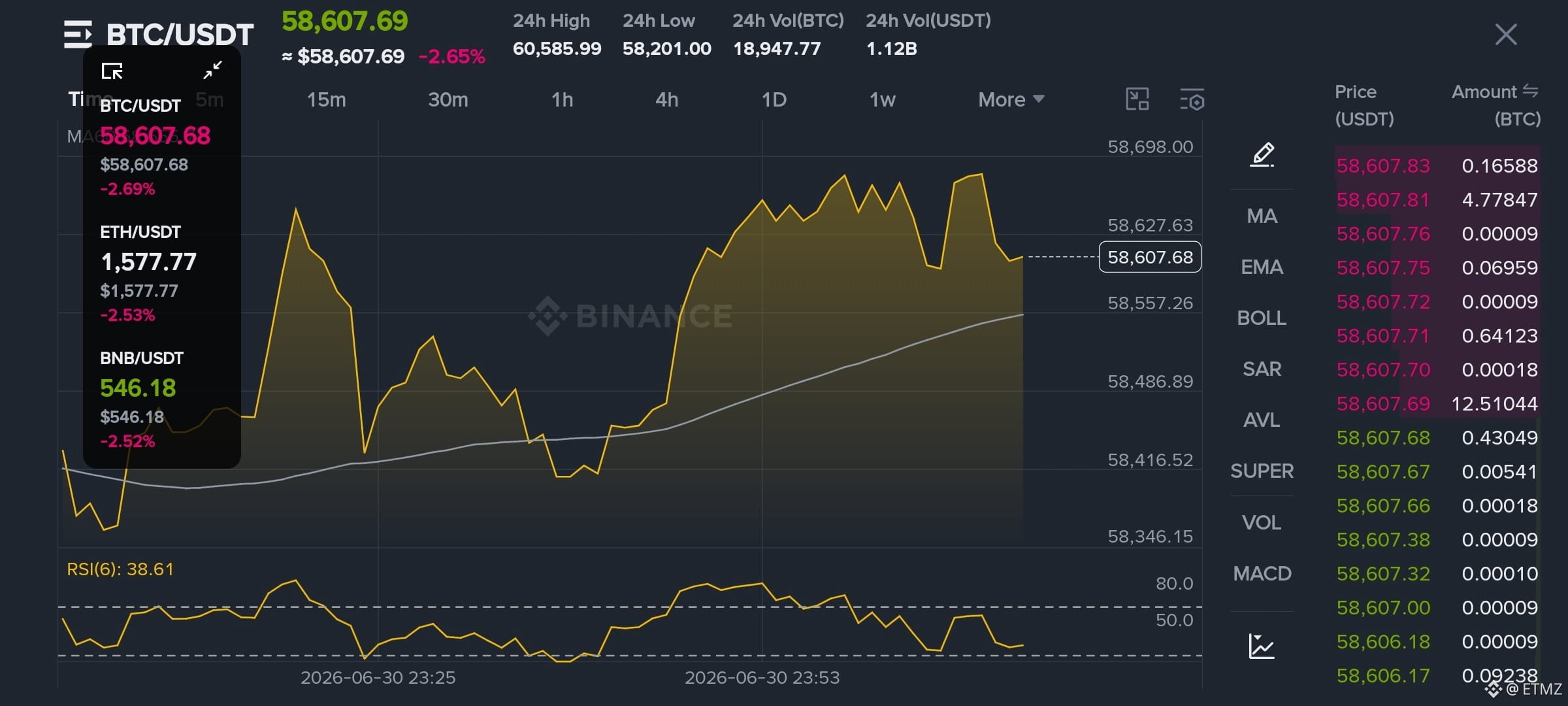Image resolution: width=1568 pixels, height=706 pixels.
Task: Collapse the floating ticker widget
Action: coord(212,70)
